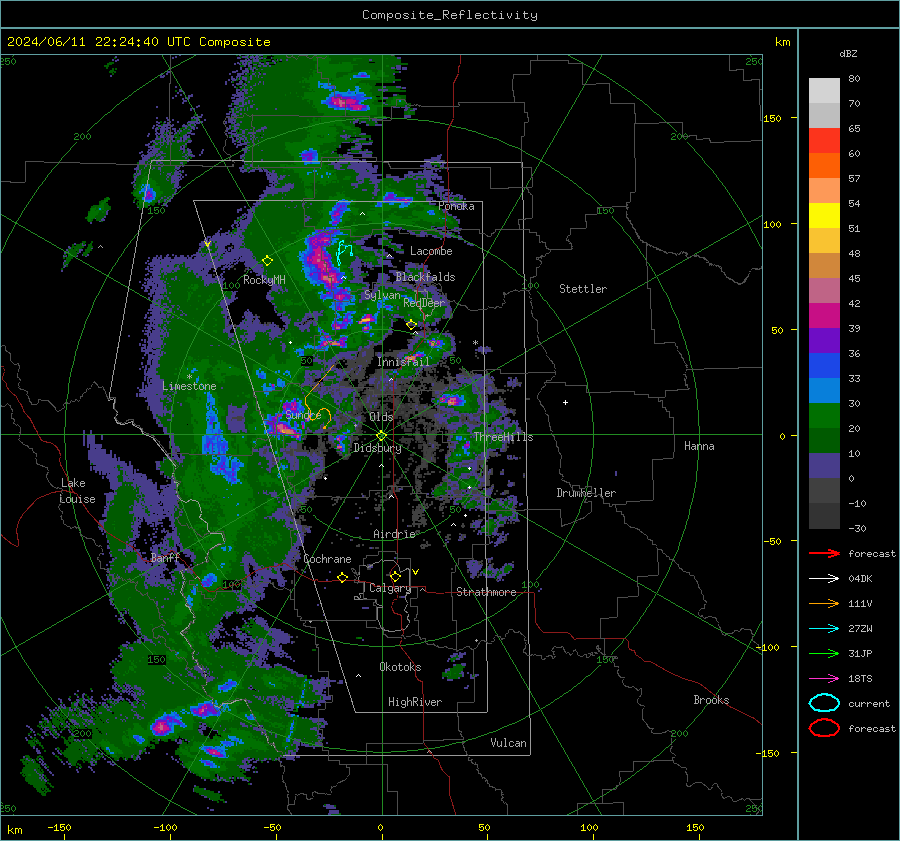The height and width of the screenshot is (841, 900).
Task: Click the RockyMH label
Action: [264, 280]
